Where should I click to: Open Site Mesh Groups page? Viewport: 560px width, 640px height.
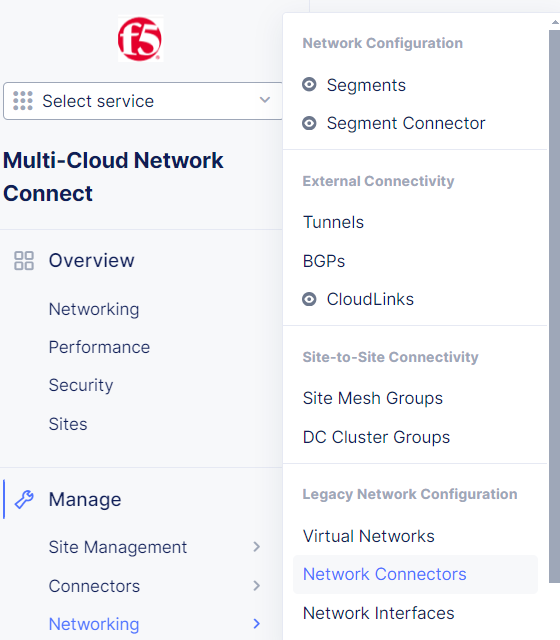tap(373, 398)
